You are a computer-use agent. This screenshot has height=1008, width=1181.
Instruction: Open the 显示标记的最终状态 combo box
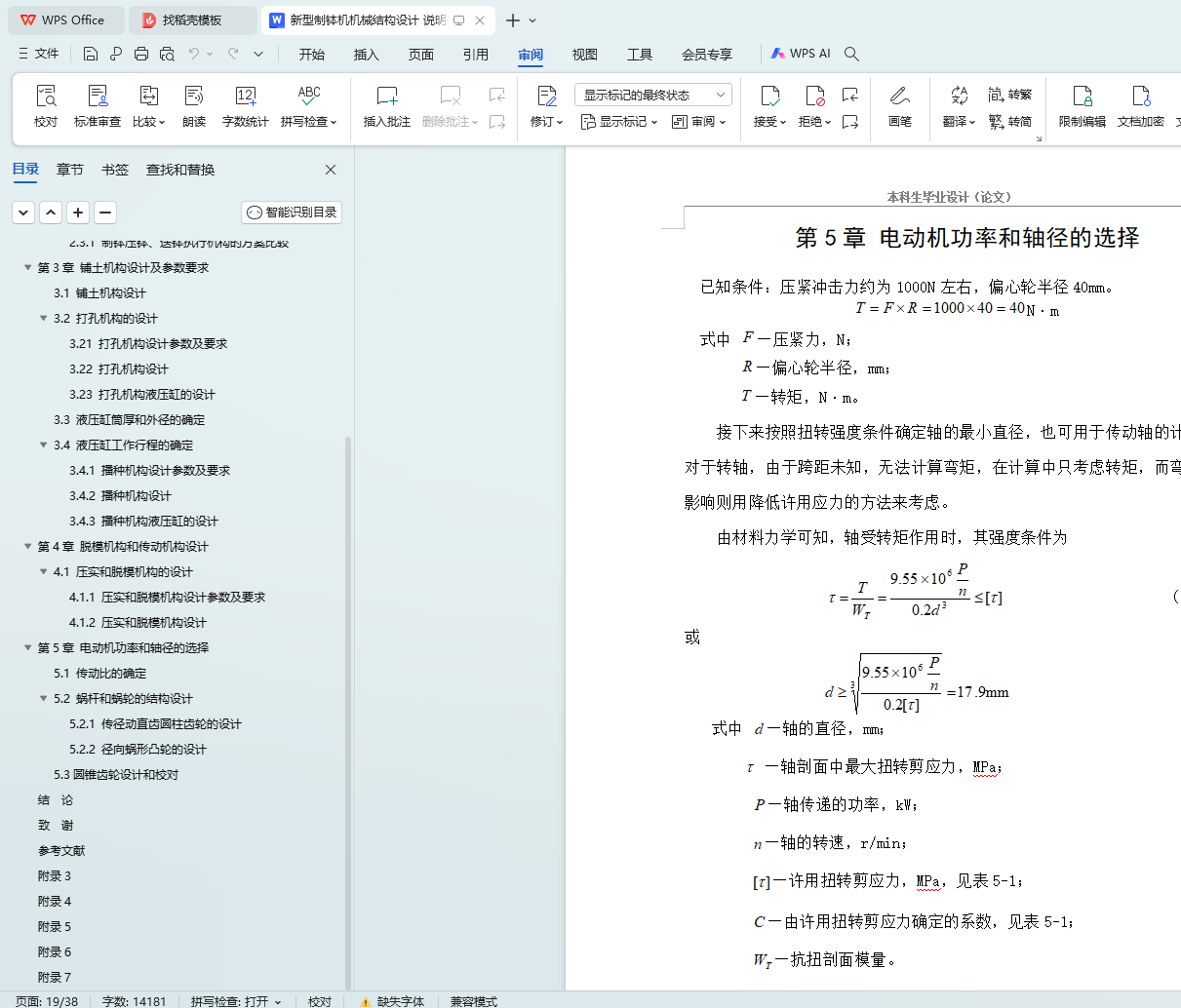[652, 95]
